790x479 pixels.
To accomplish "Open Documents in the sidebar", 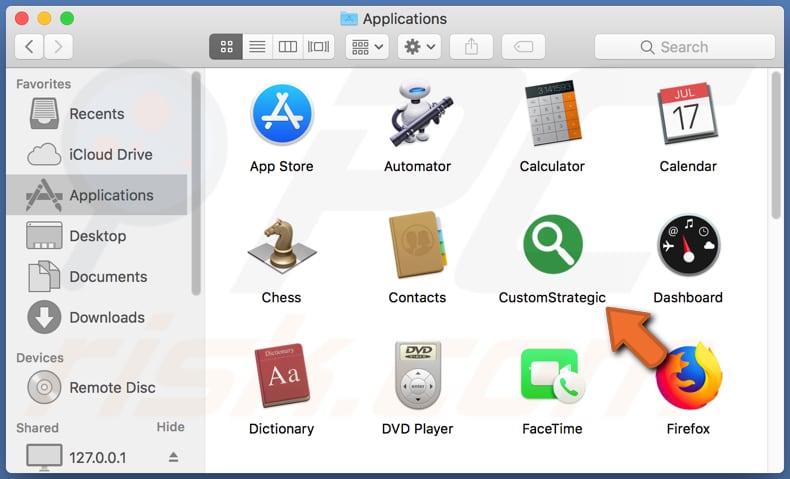I will point(97,277).
